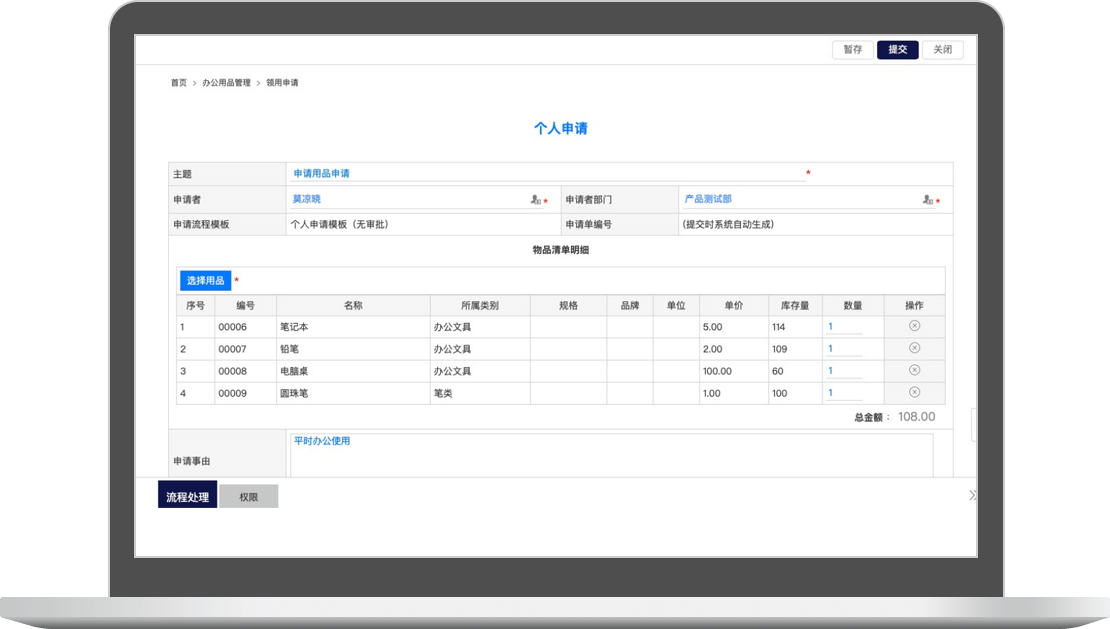The height and width of the screenshot is (629, 1110).
Task: Open department picker icon for 申请者部门
Action: tap(928, 200)
